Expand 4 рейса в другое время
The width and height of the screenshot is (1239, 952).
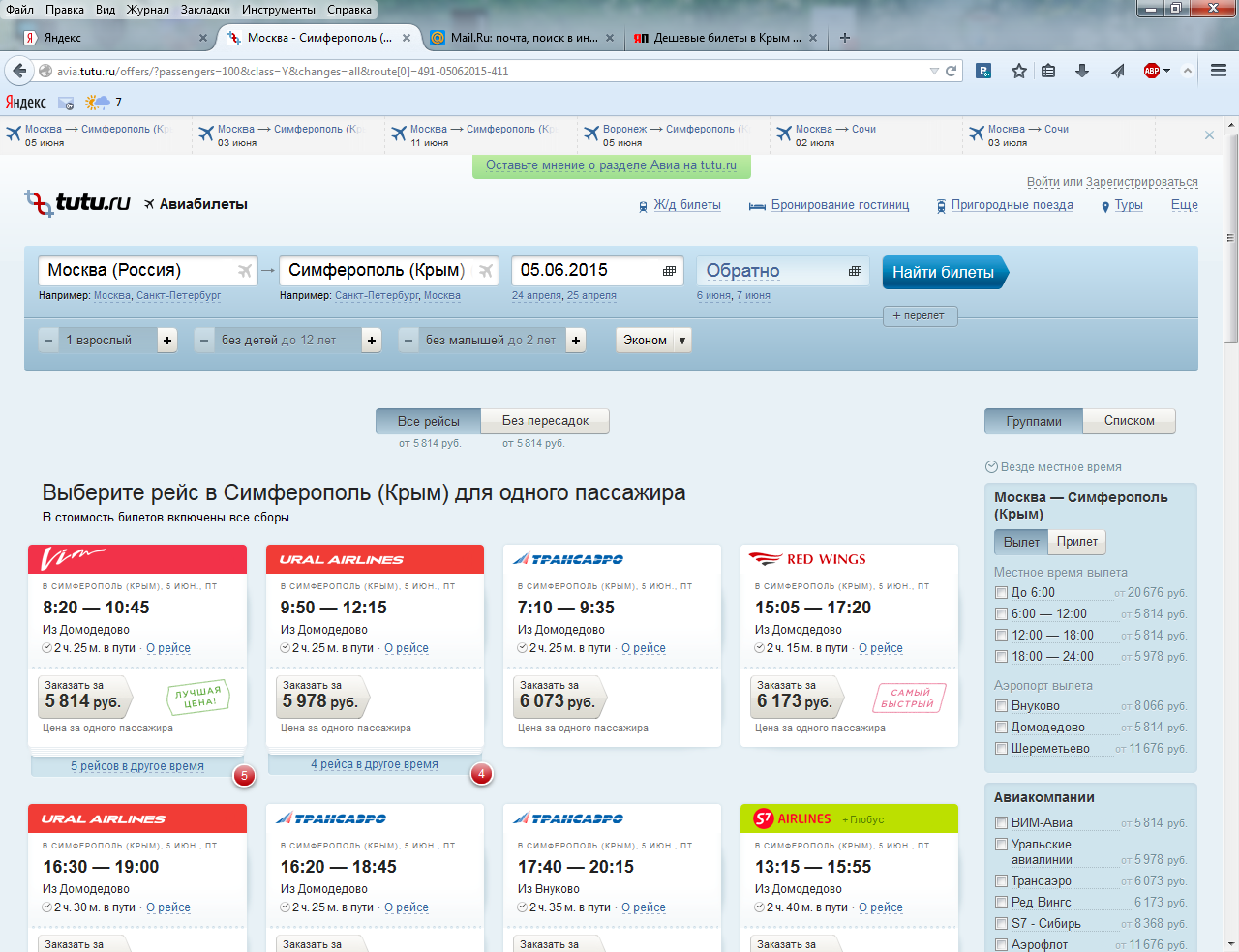(375, 764)
